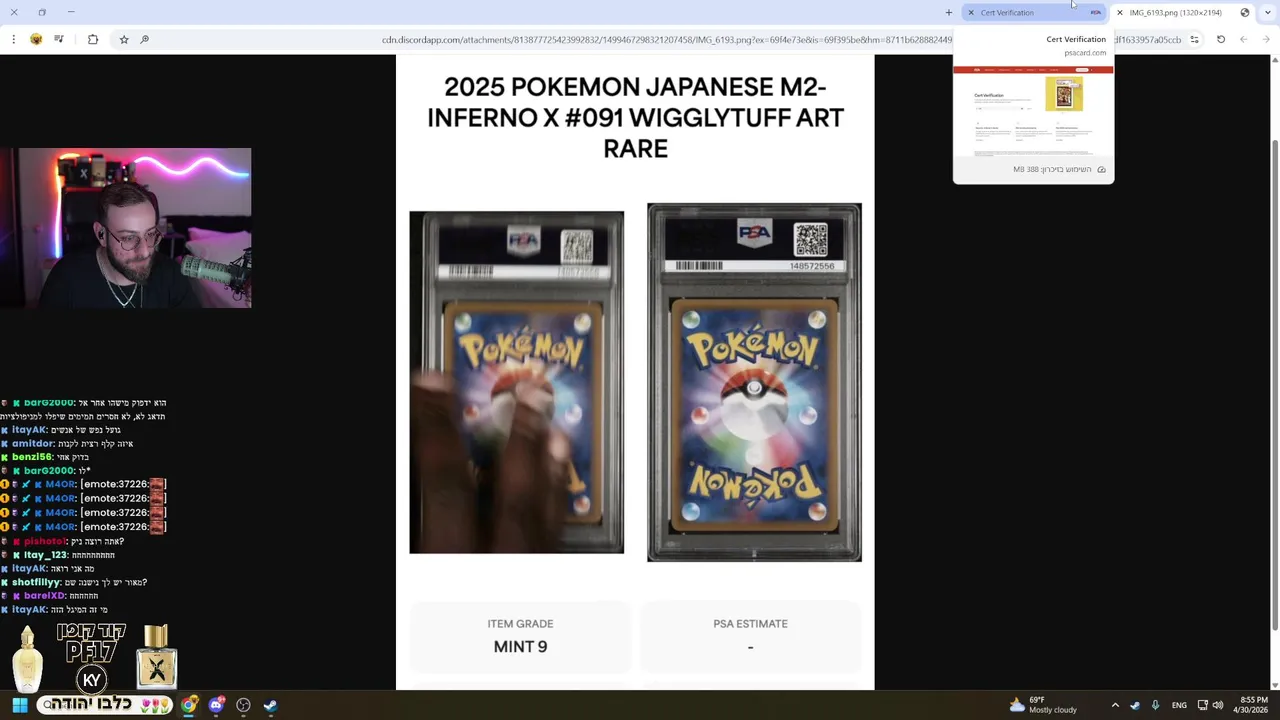Click the page's vertical scrollbar thumb
This screenshot has width=1280, height=720.
pyautogui.click(x=1274, y=385)
